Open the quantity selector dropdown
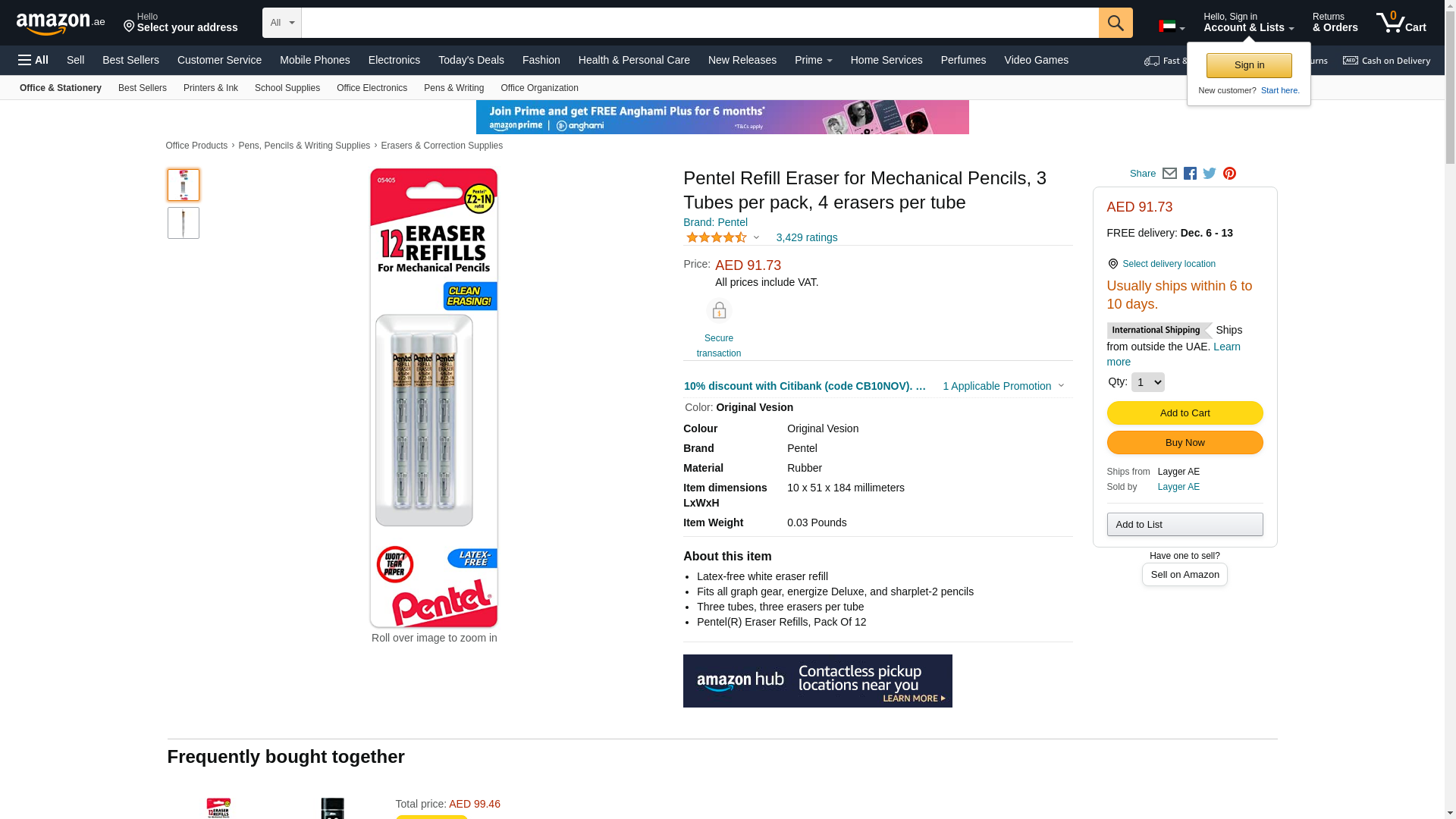The height and width of the screenshot is (819, 1456). pos(1147,382)
